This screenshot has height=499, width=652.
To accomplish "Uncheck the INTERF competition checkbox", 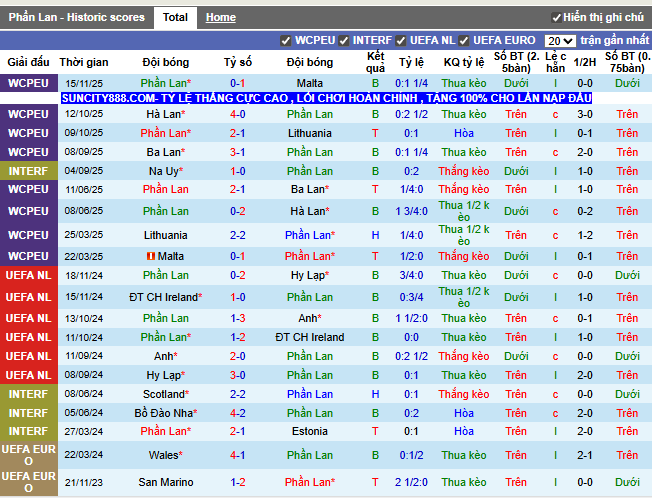I will 345,41.
